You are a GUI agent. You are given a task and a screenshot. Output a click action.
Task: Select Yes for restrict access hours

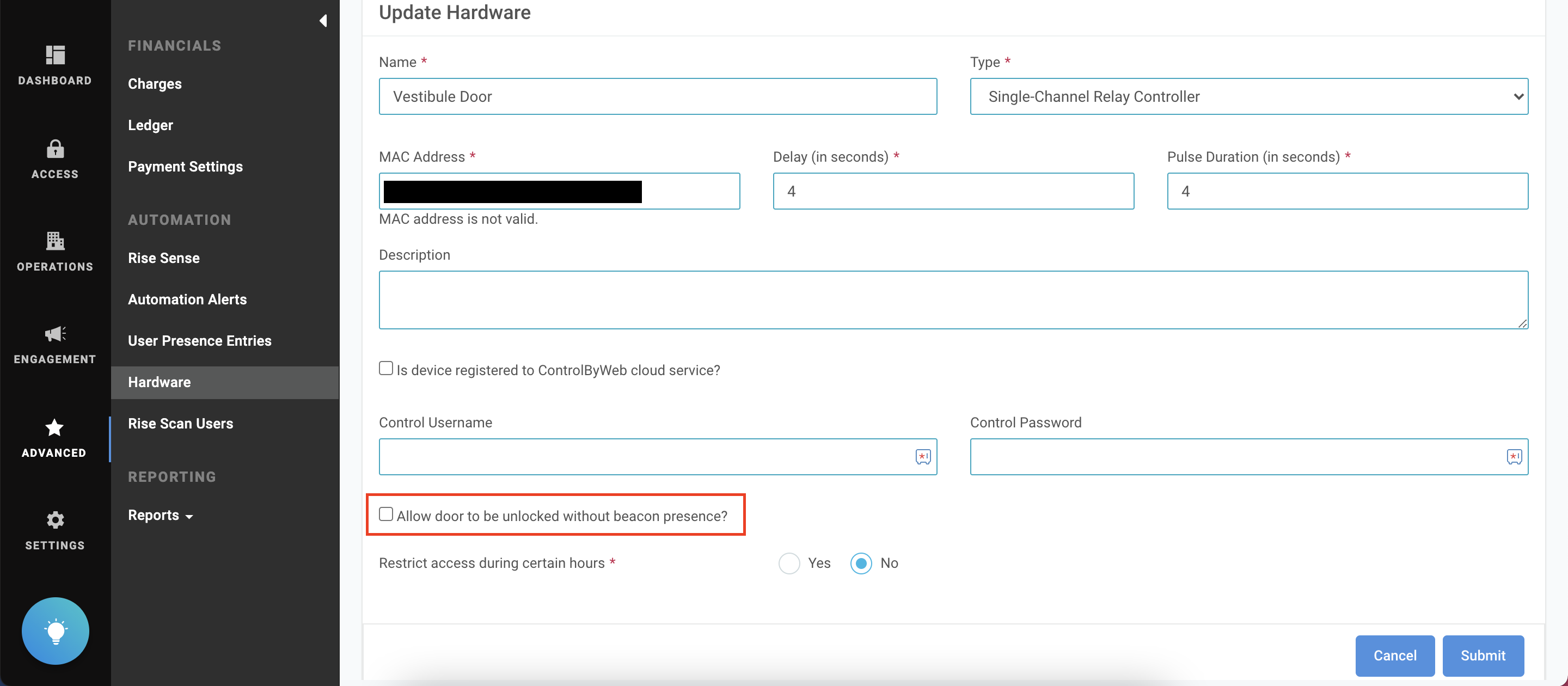(x=789, y=563)
